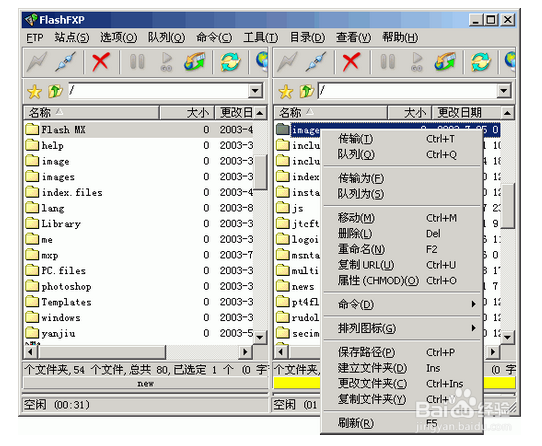The height and width of the screenshot is (446, 542).
Task: Click into the left pane path input field
Action: click(x=159, y=91)
